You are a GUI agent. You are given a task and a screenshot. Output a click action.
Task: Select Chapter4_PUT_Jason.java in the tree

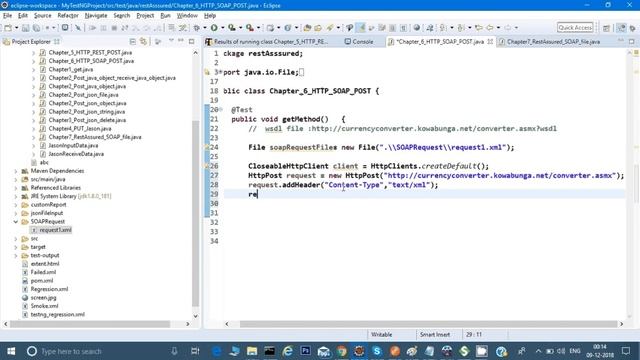pyautogui.click(x=80, y=129)
